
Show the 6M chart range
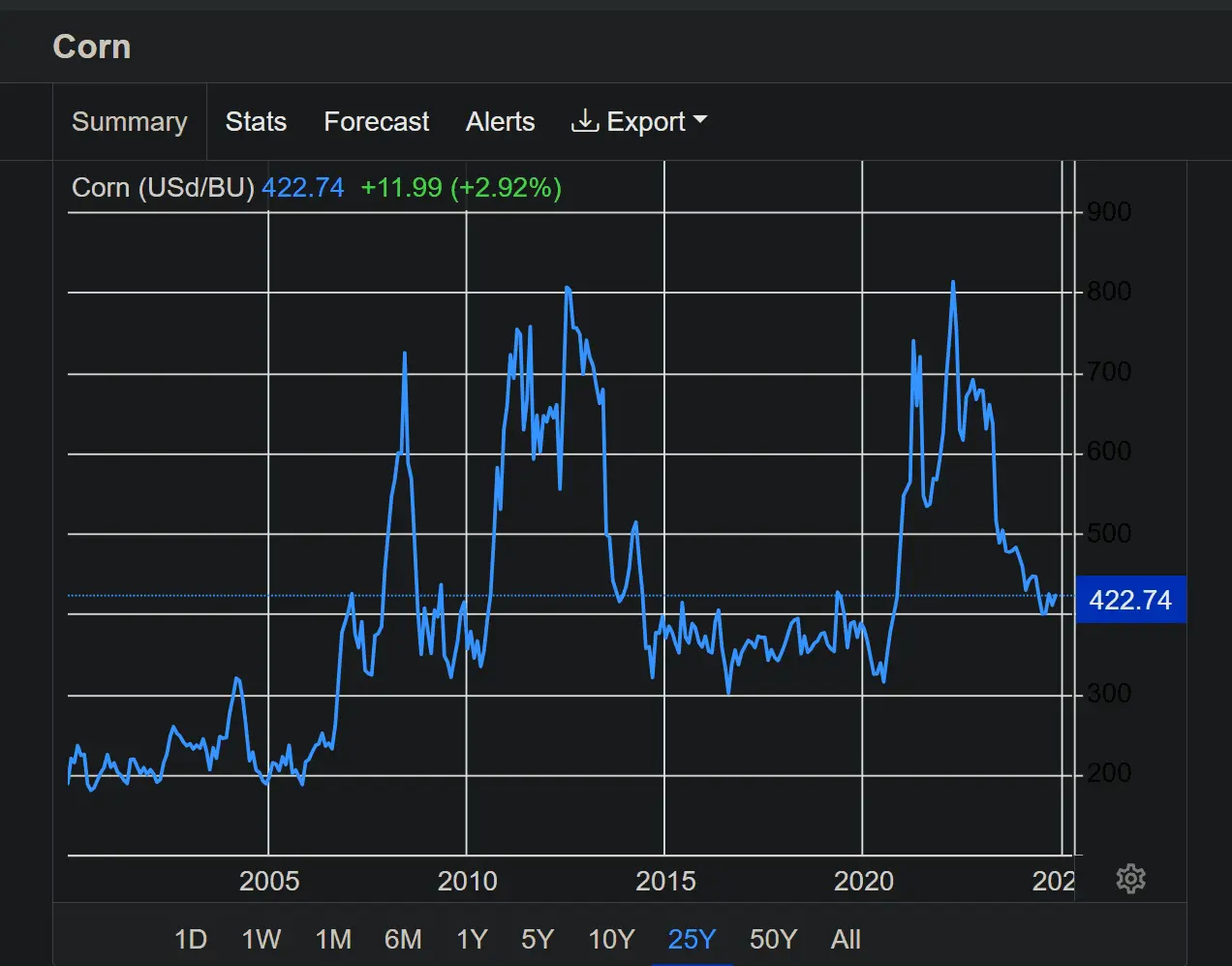tap(403, 939)
